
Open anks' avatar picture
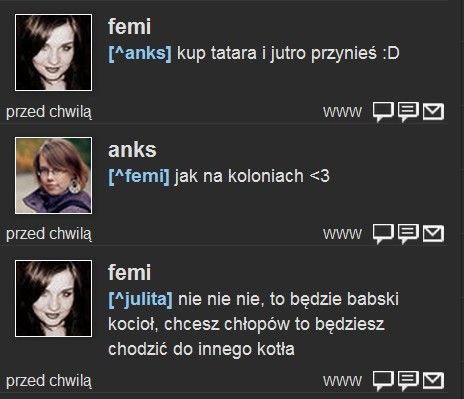coord(53,175)
